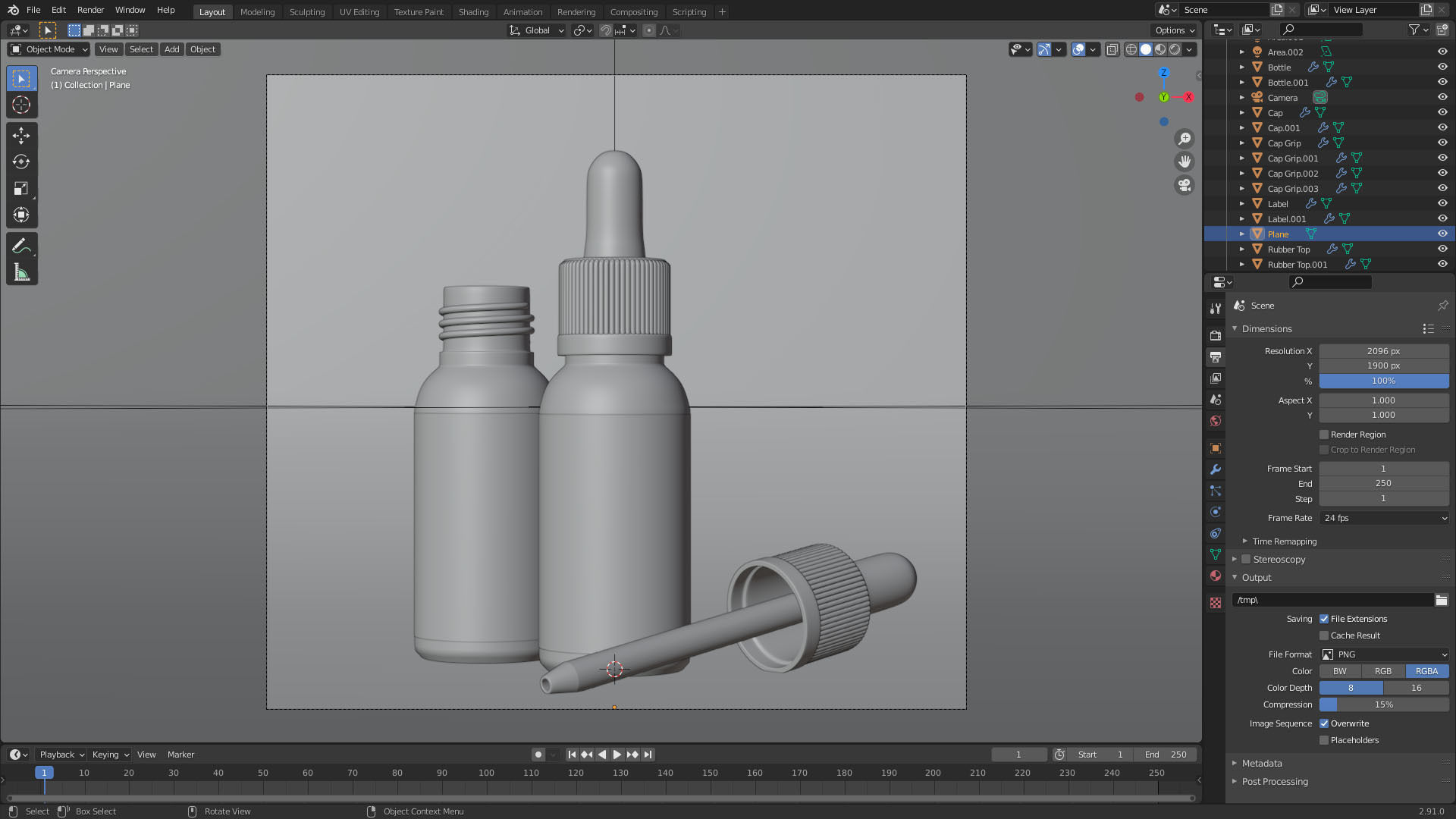Toggle the Overwrite checkbox
1456x819 pixels.
tap(1324, 723)
